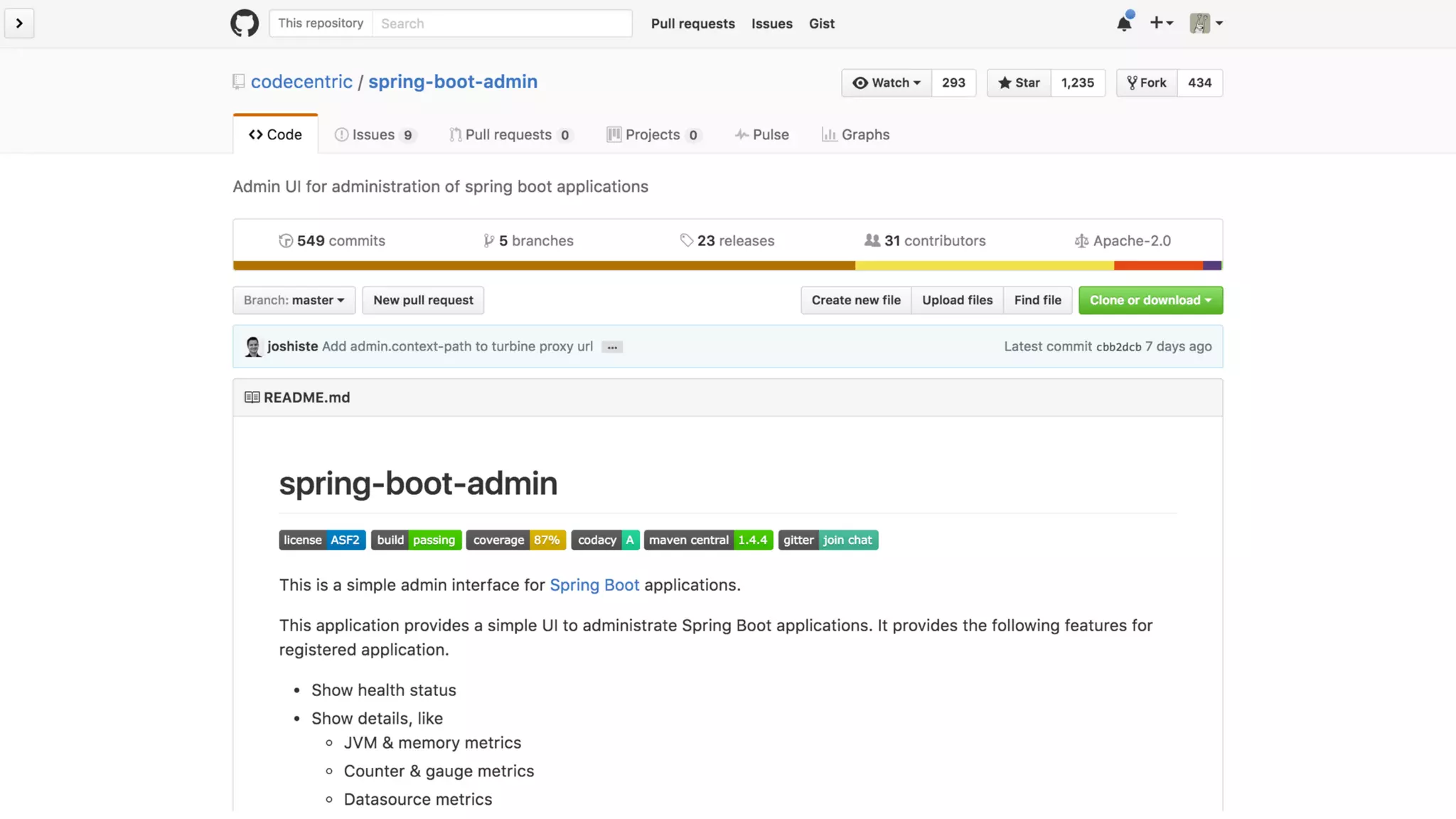Star the spring-boot-admin repository
The image size is (1456, 819).
coord(1019,83)
